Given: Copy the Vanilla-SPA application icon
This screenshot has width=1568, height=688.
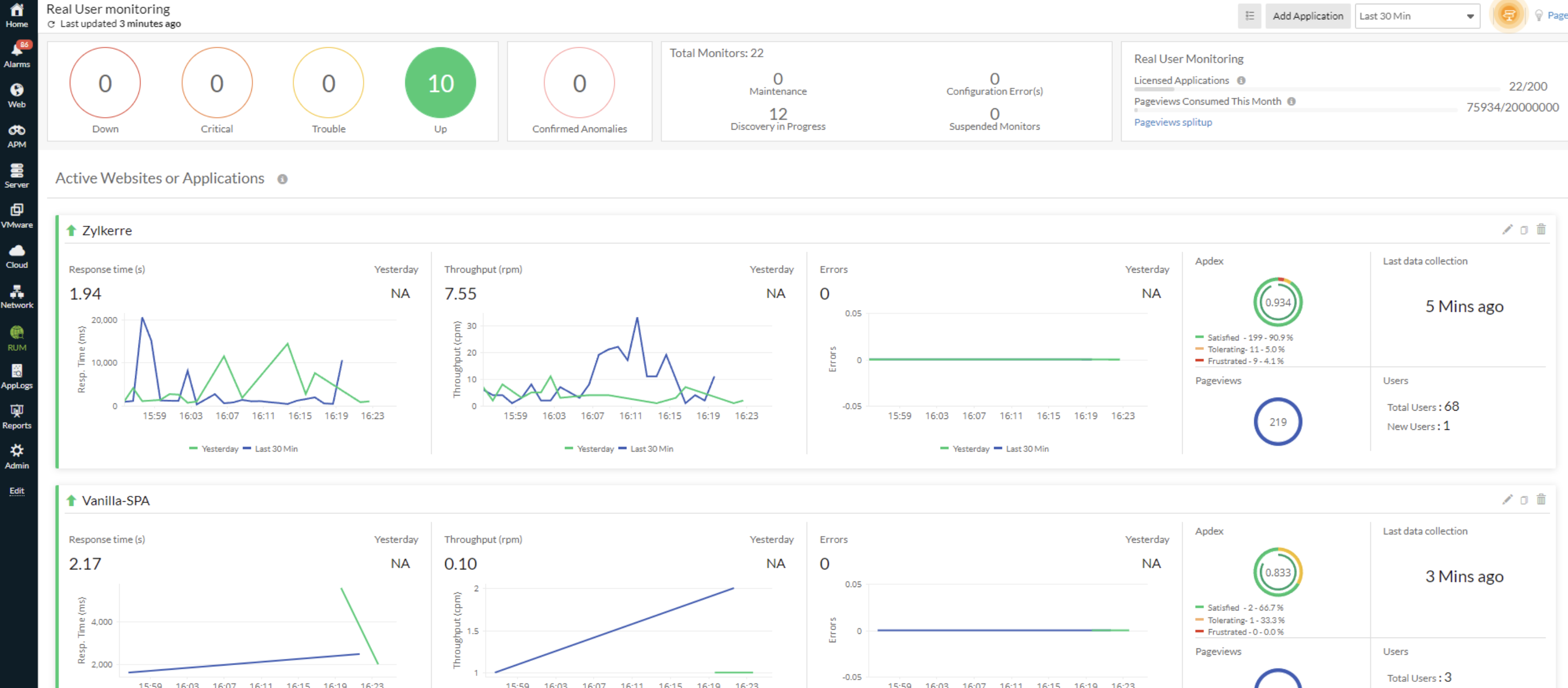Looking at the screenshot, I should coord(1524,500).
